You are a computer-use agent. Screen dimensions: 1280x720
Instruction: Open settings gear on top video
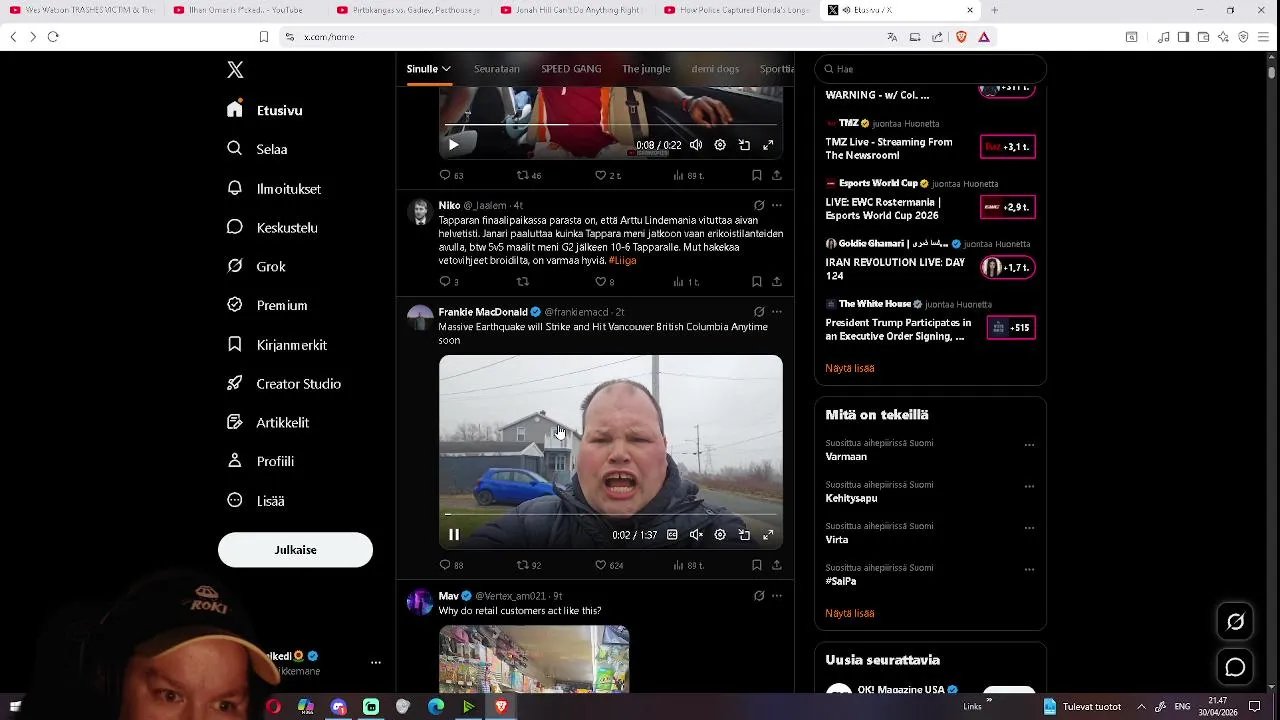coord(720,145)
